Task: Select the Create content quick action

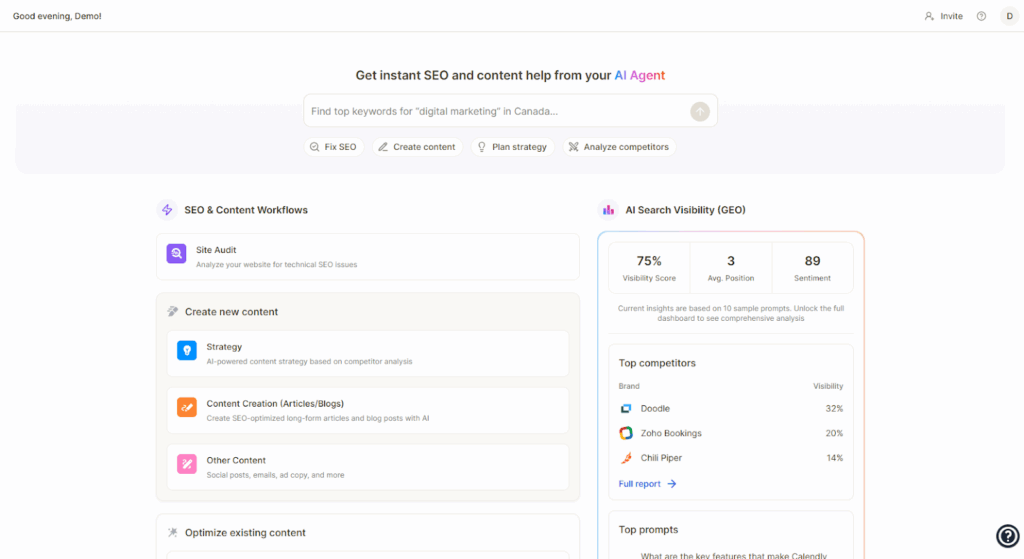Action: click(416, 147)
